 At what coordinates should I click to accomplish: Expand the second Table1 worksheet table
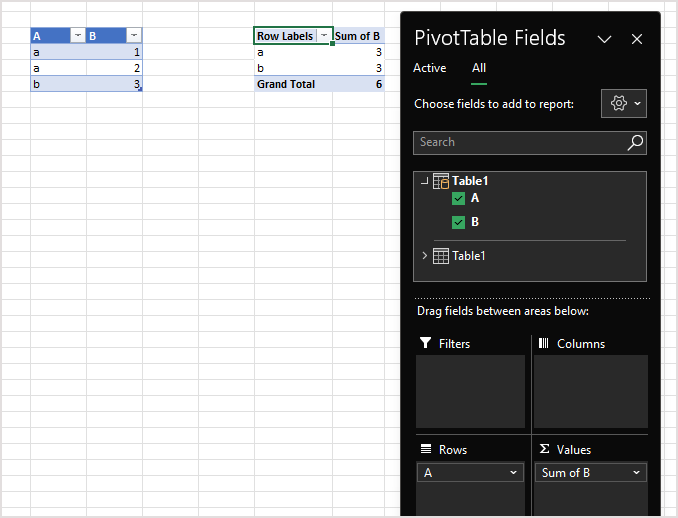coord(425,256)
